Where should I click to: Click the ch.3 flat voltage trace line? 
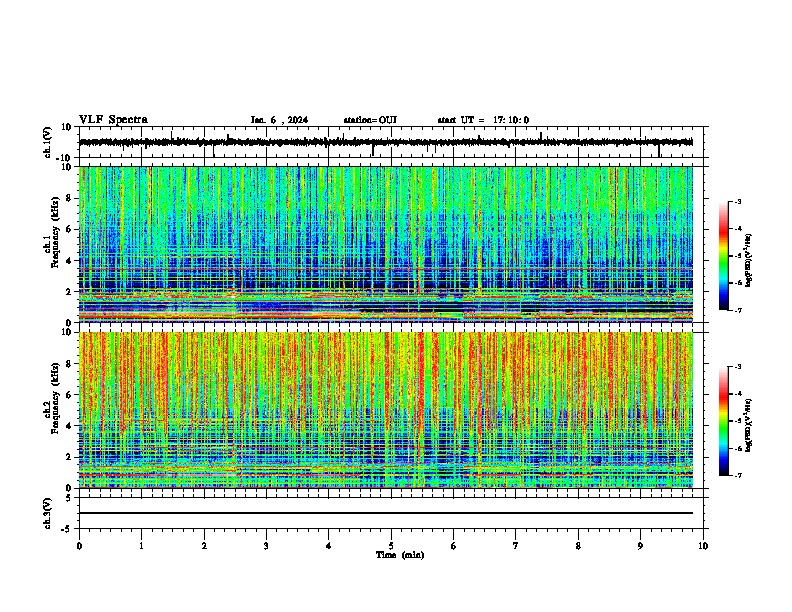(x=386, y=513)
